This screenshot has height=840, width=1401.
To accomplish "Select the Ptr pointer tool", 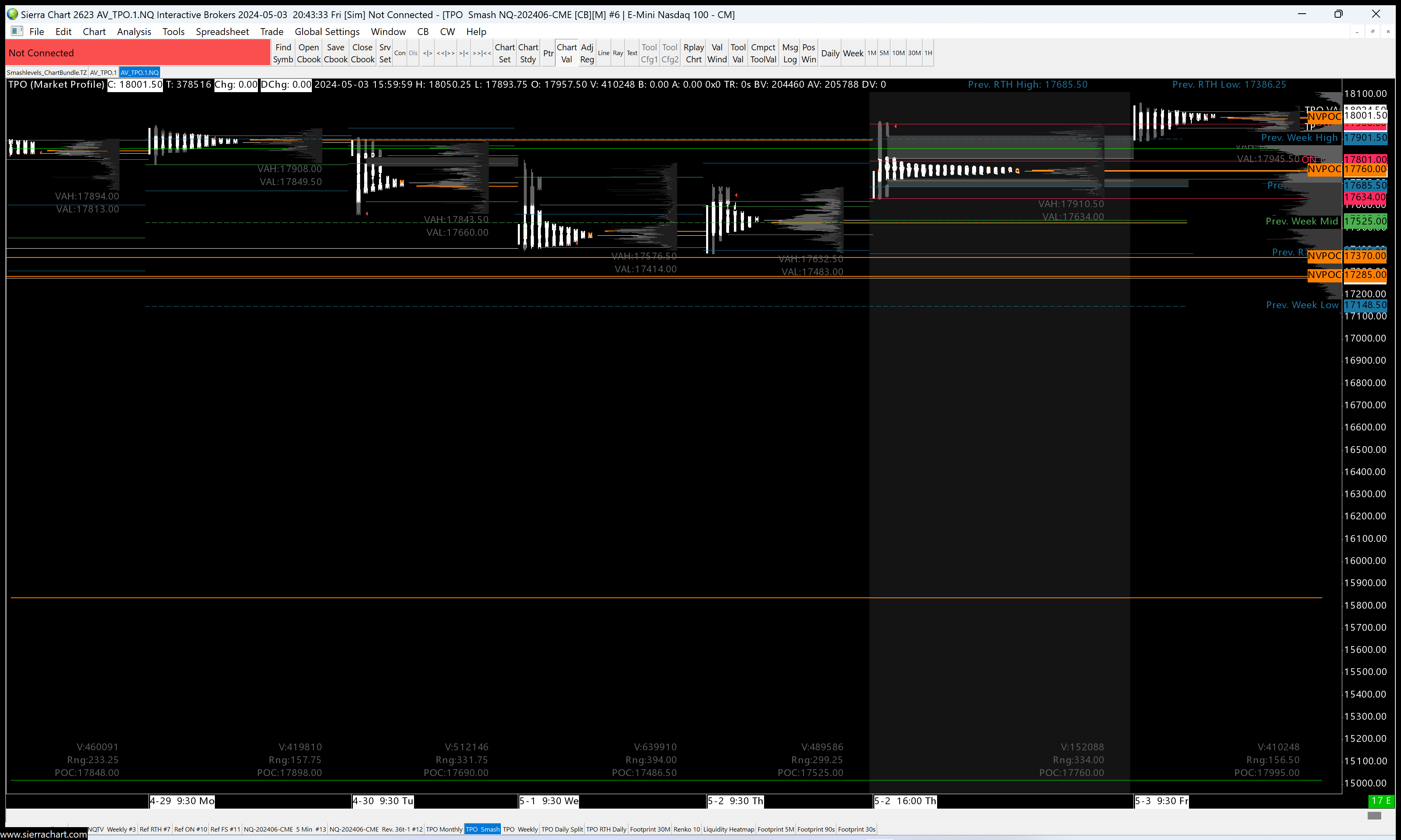I will [547, 53].
